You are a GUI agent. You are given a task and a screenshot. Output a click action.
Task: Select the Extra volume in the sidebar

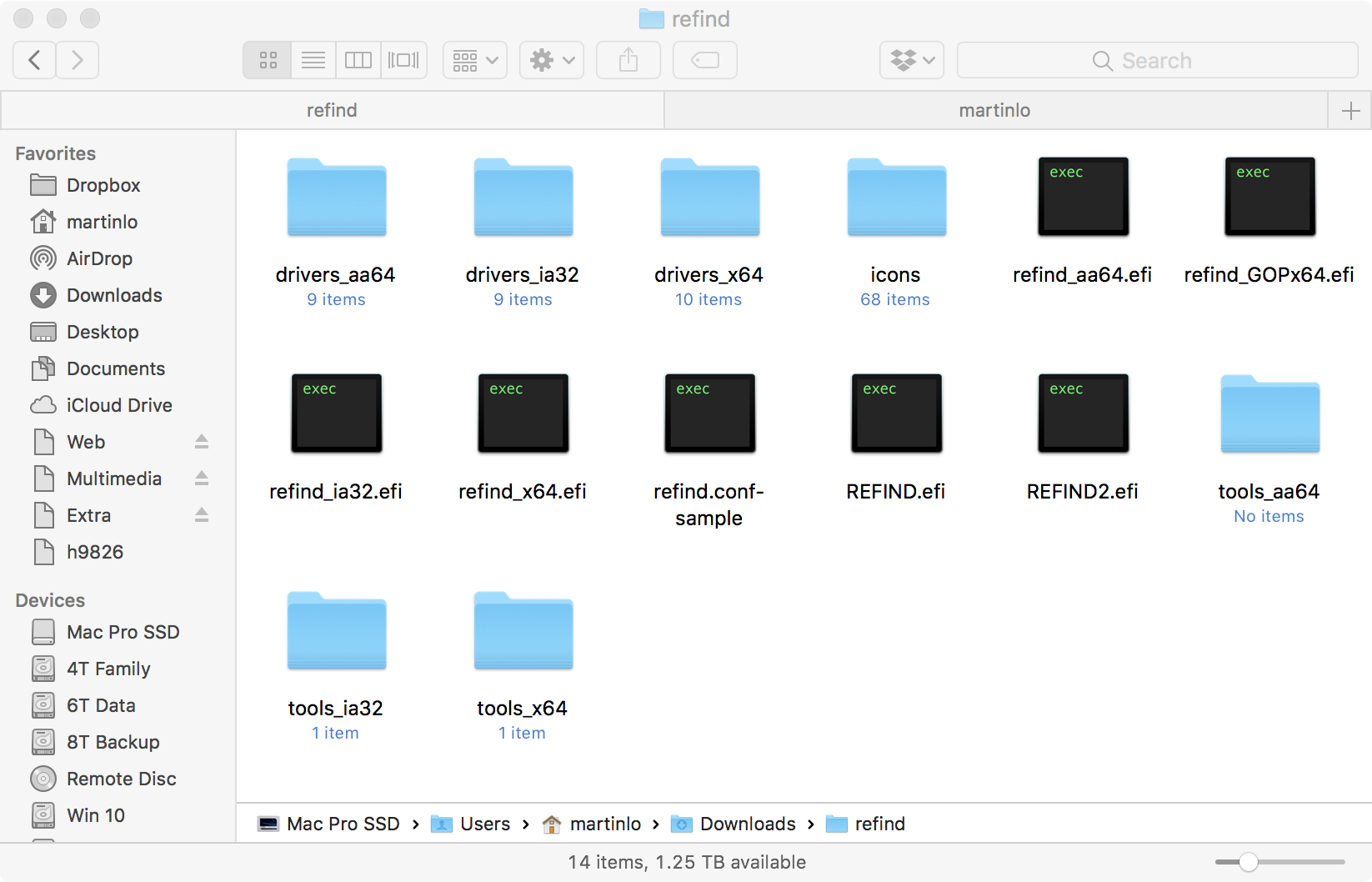pos(88,515)
